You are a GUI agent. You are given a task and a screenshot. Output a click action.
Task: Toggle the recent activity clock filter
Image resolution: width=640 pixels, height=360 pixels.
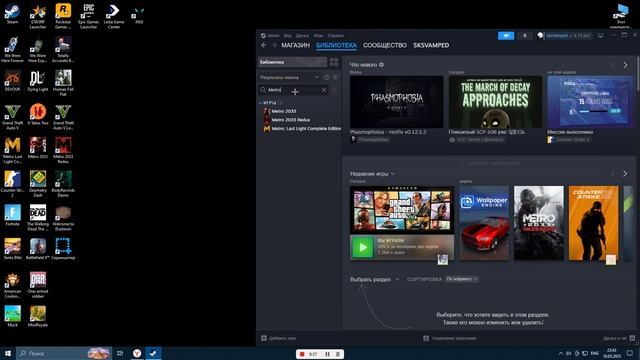tap(327, 77)
